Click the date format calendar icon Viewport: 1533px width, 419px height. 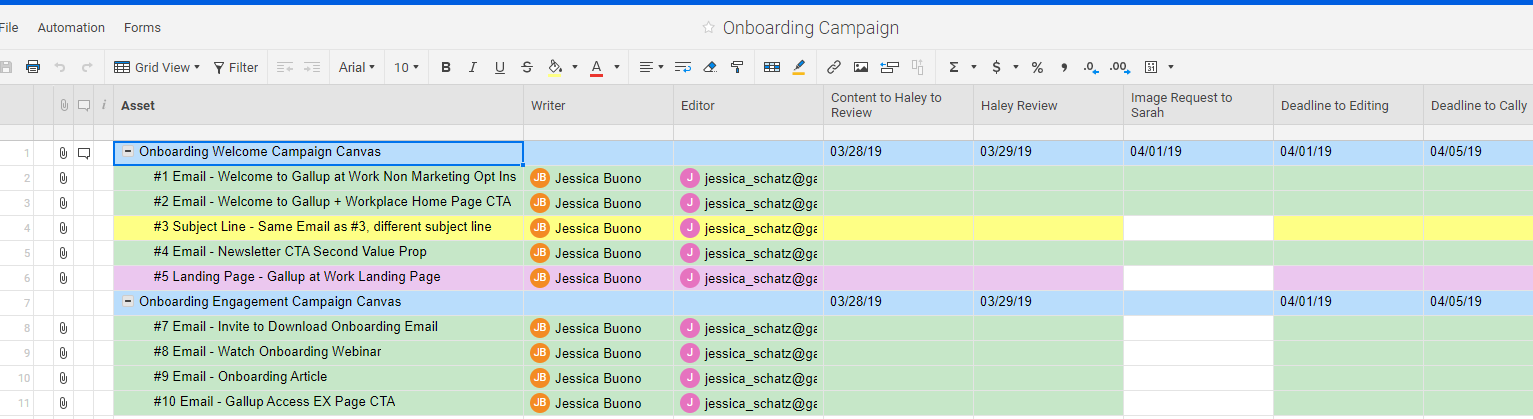point(1151,67)
